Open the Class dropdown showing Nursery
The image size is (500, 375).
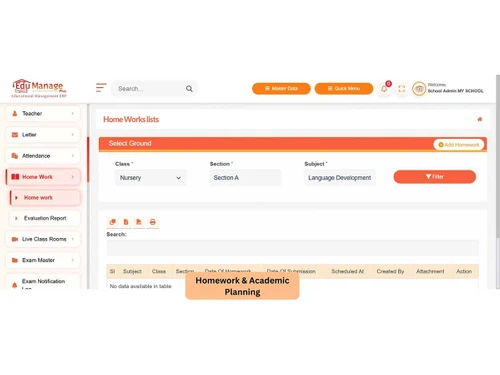click(151, 178)
